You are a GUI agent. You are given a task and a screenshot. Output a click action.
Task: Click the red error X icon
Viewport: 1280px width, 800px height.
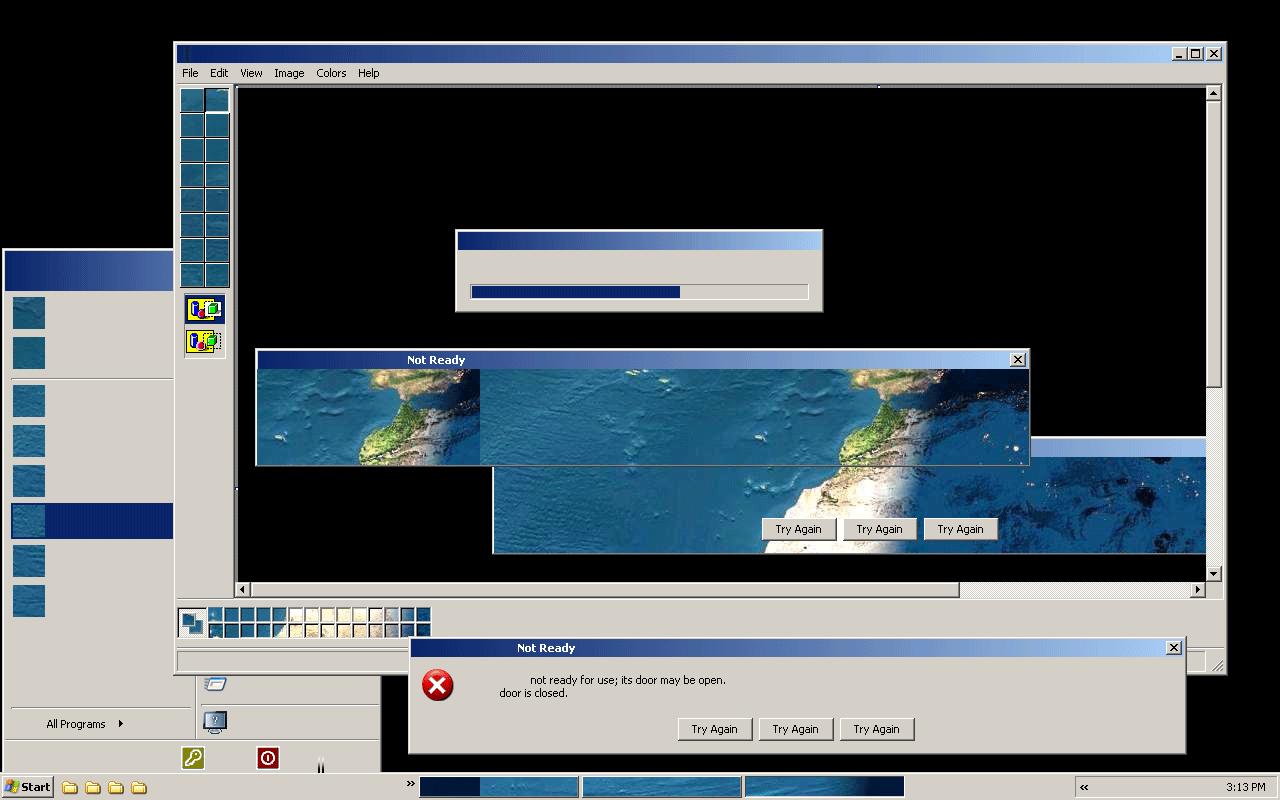click(437, 685)
